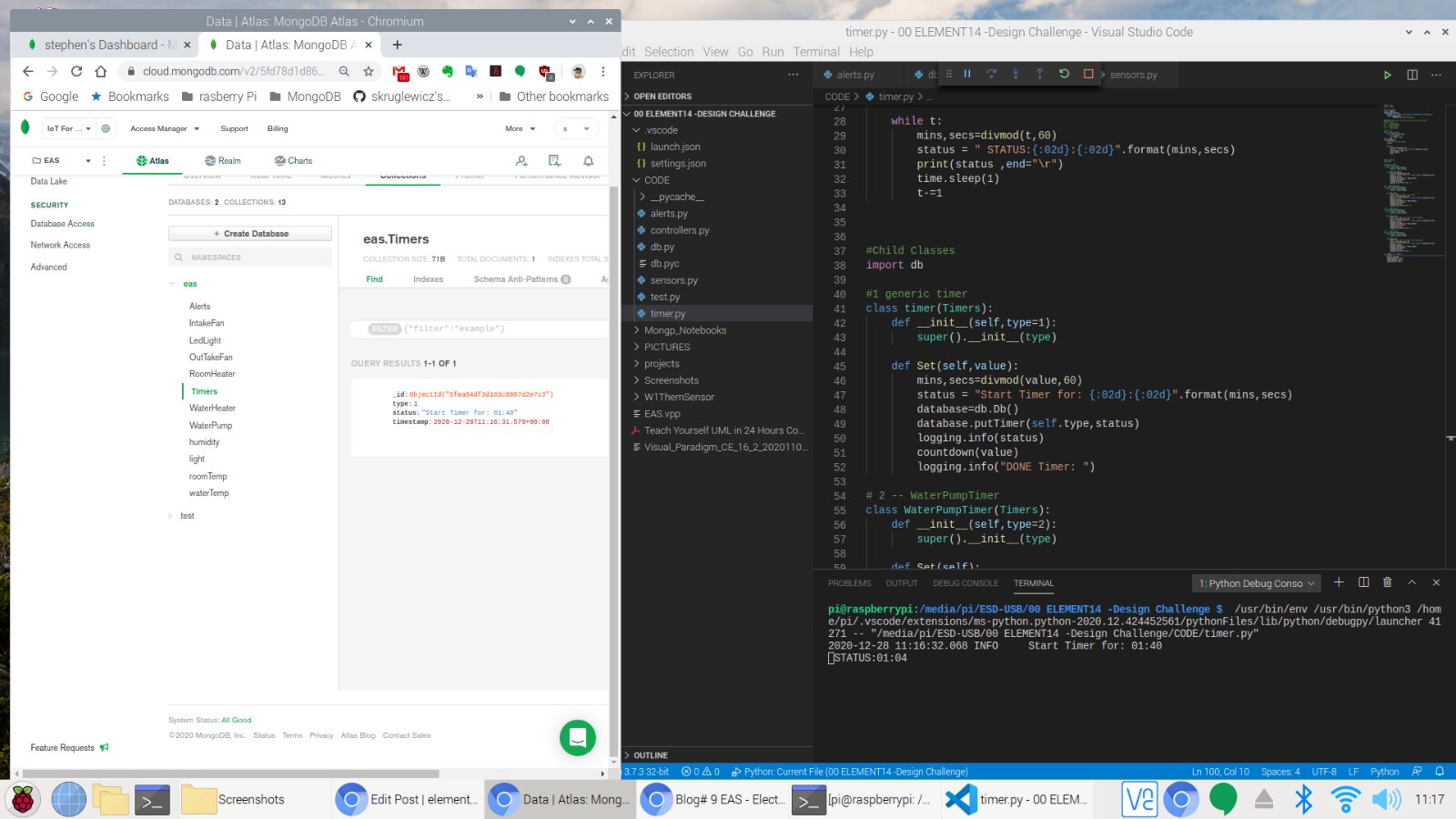Restart the debug session with green arrow
Viewport: 1456px width, 819px height.
(1064, 74)
